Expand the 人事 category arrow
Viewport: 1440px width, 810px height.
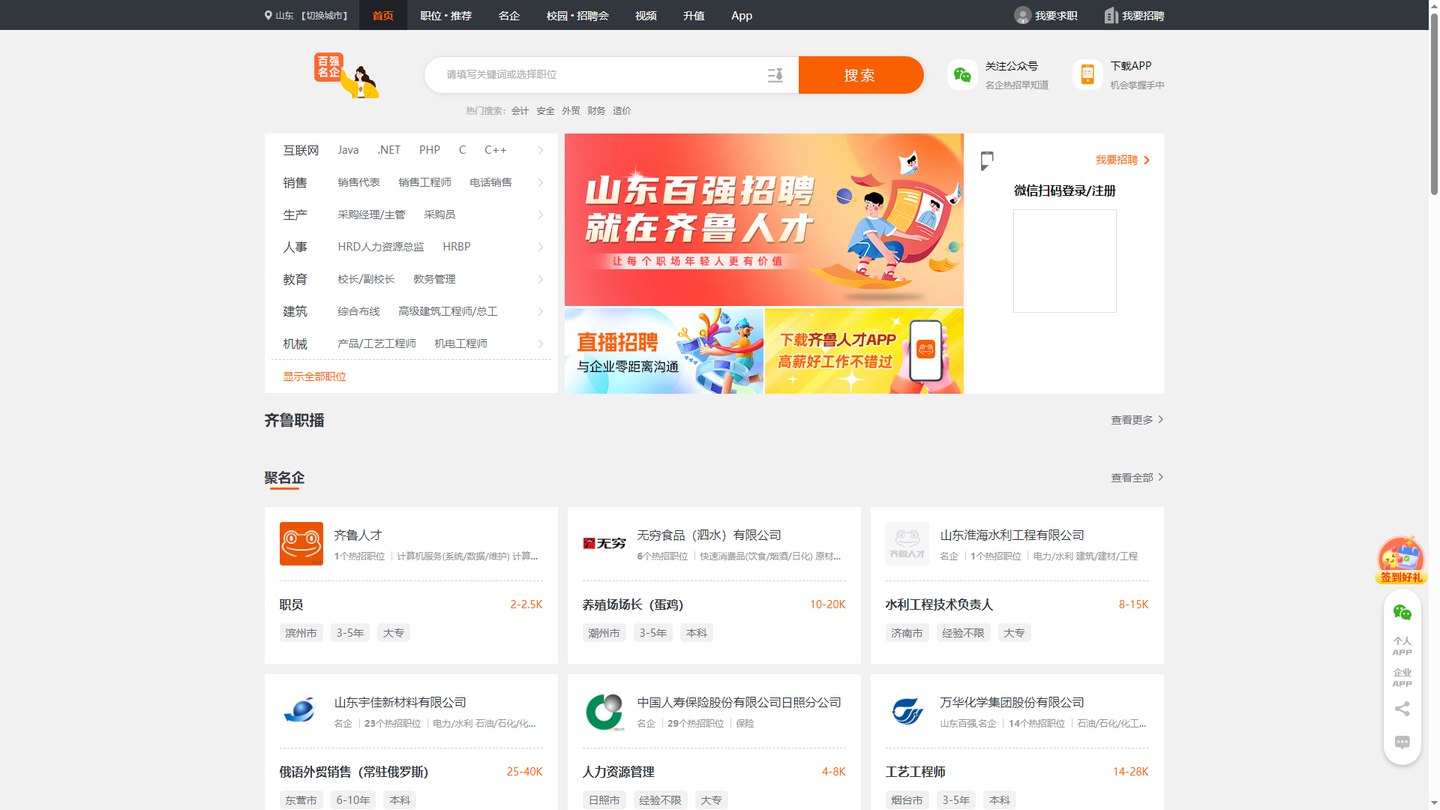pyautogui.click(x=540, y=247)
